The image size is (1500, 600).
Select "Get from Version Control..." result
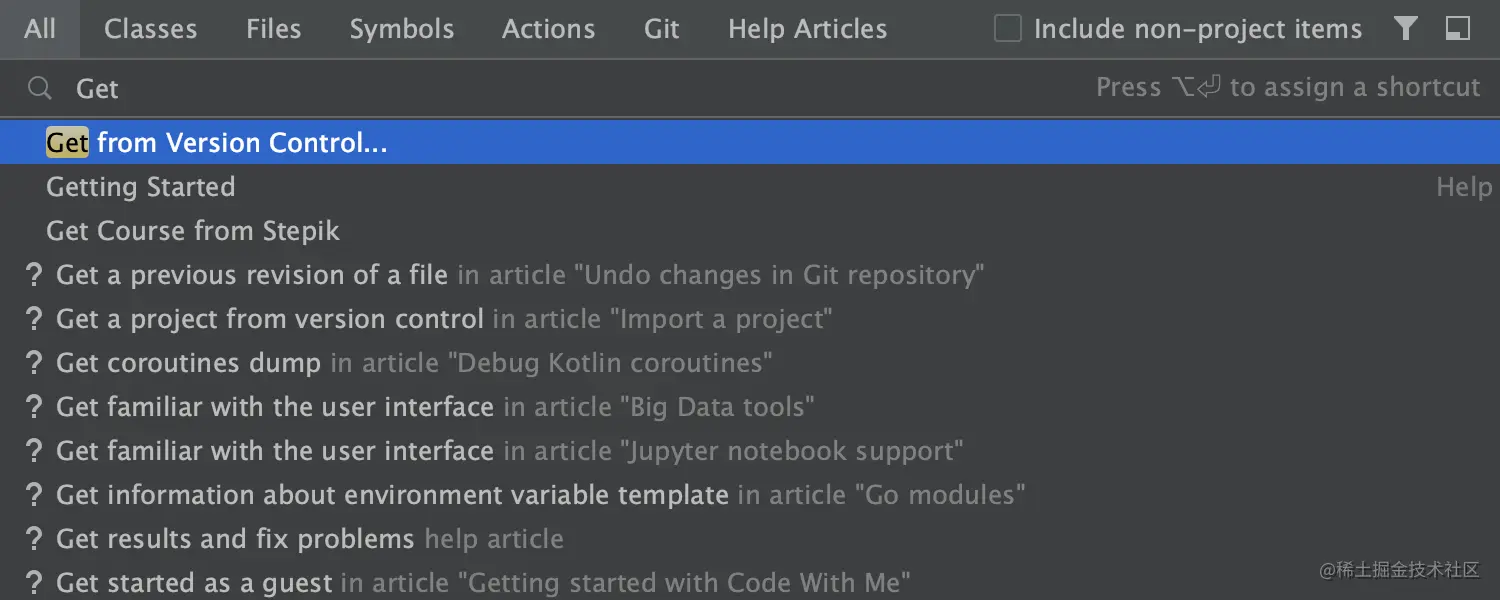pyautogui.click(x=217, y=143)
